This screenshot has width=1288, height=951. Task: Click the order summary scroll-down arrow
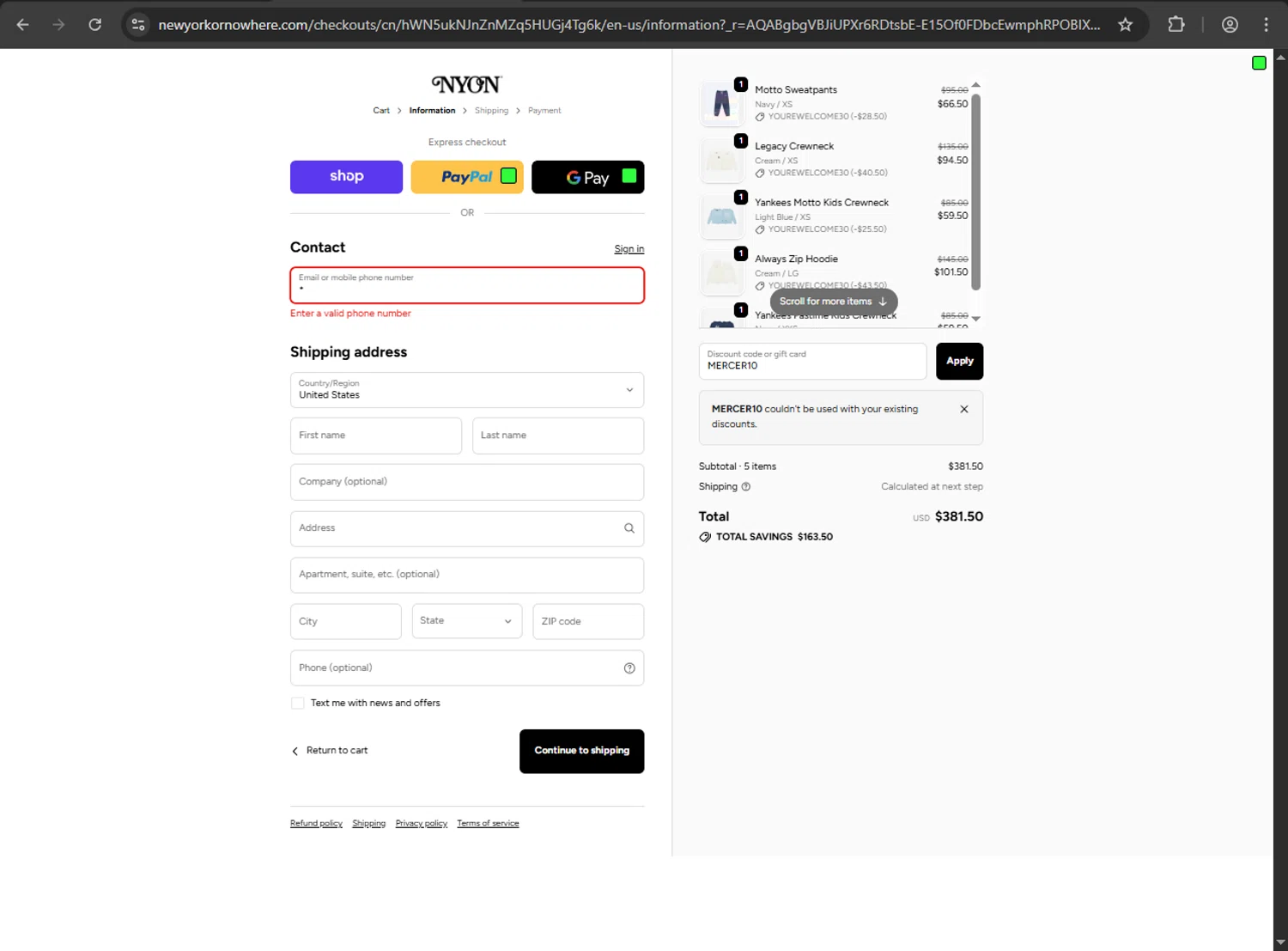click(975, 319)
